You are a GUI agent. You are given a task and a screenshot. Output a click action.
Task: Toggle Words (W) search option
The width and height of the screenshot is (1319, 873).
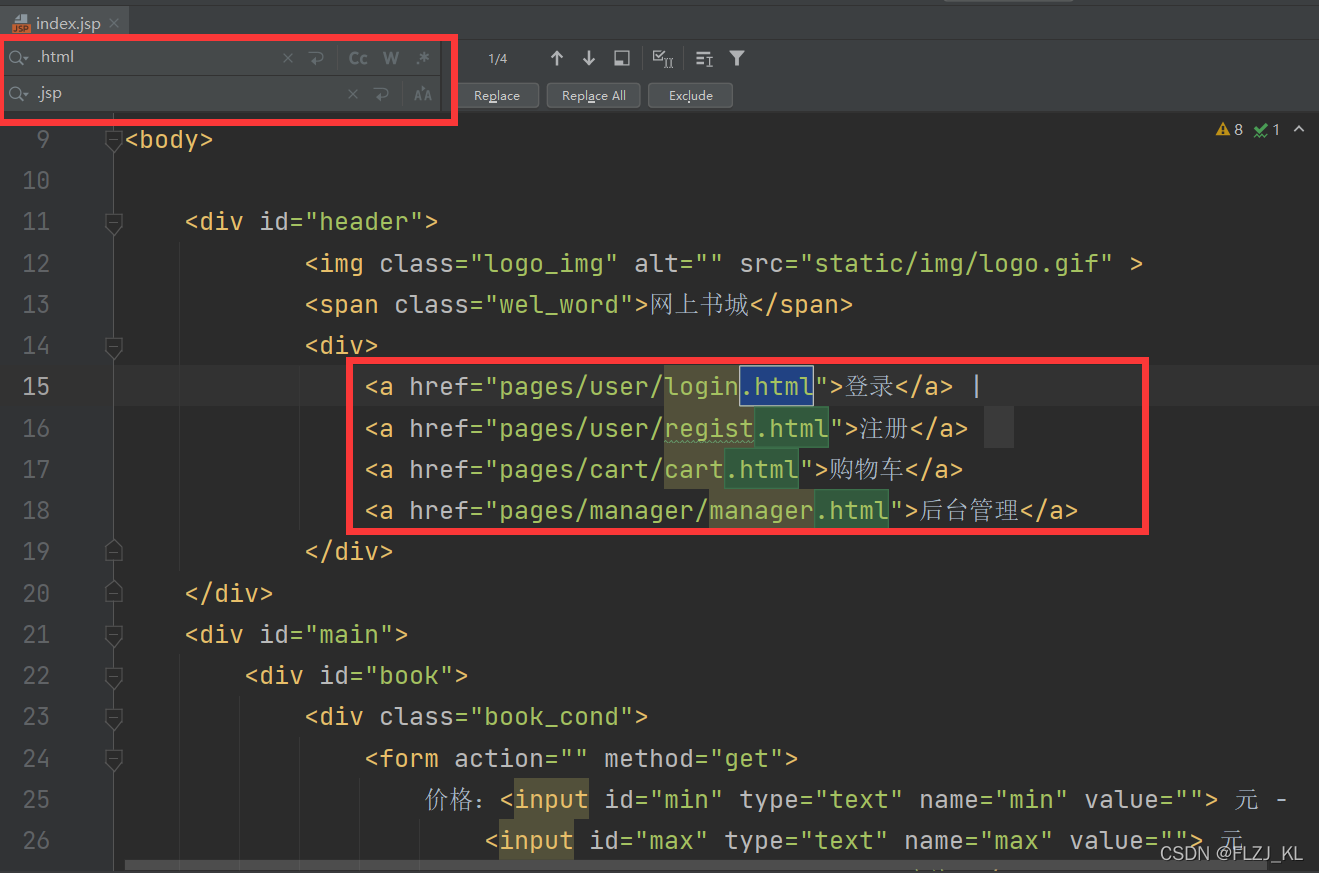pyautogui.click(x=391, y=59)
